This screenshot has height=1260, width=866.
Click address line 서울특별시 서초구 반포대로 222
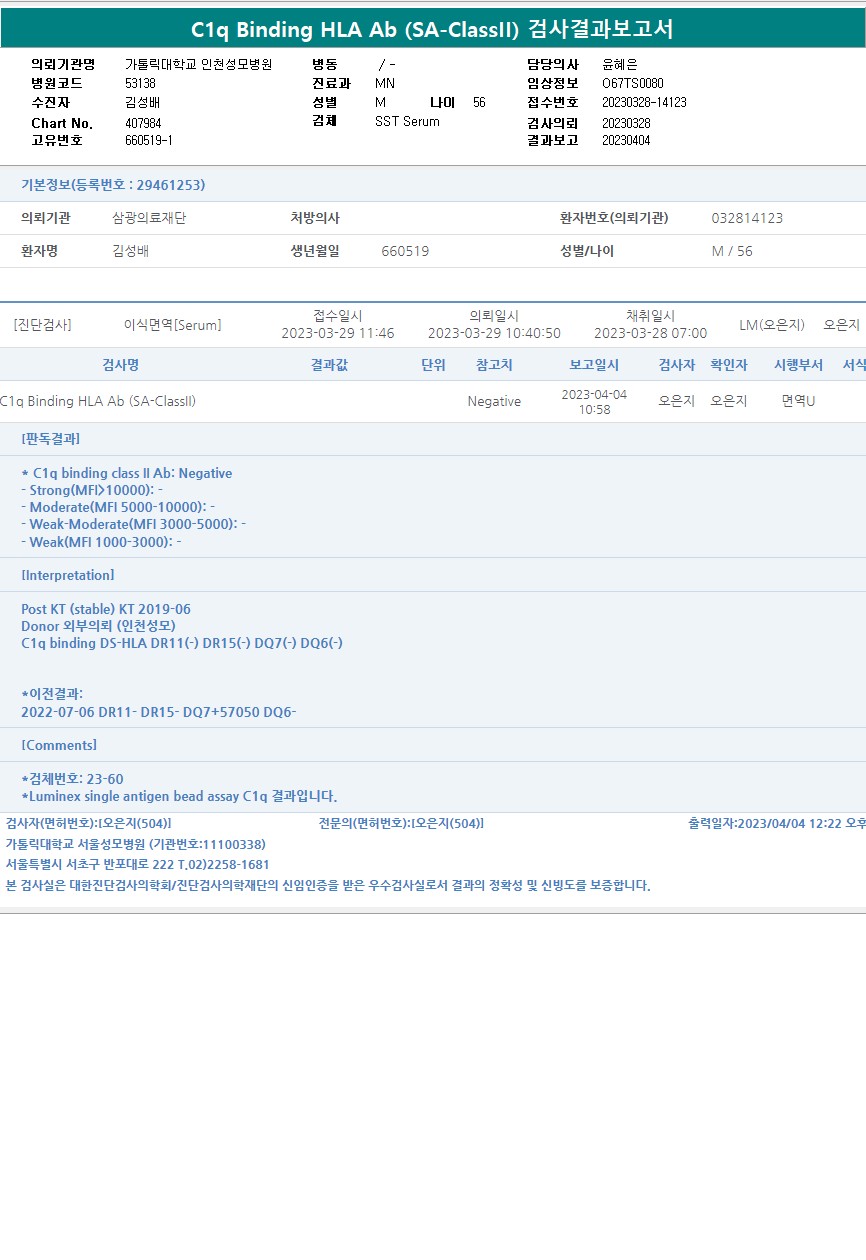point(138,864)
